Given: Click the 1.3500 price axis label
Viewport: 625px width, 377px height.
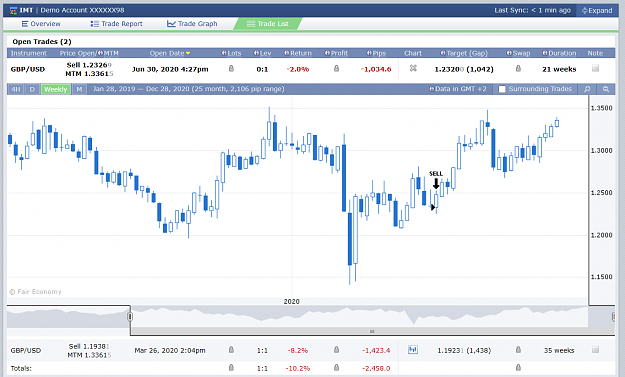Looking at the screenshot, I should point(601,108).
